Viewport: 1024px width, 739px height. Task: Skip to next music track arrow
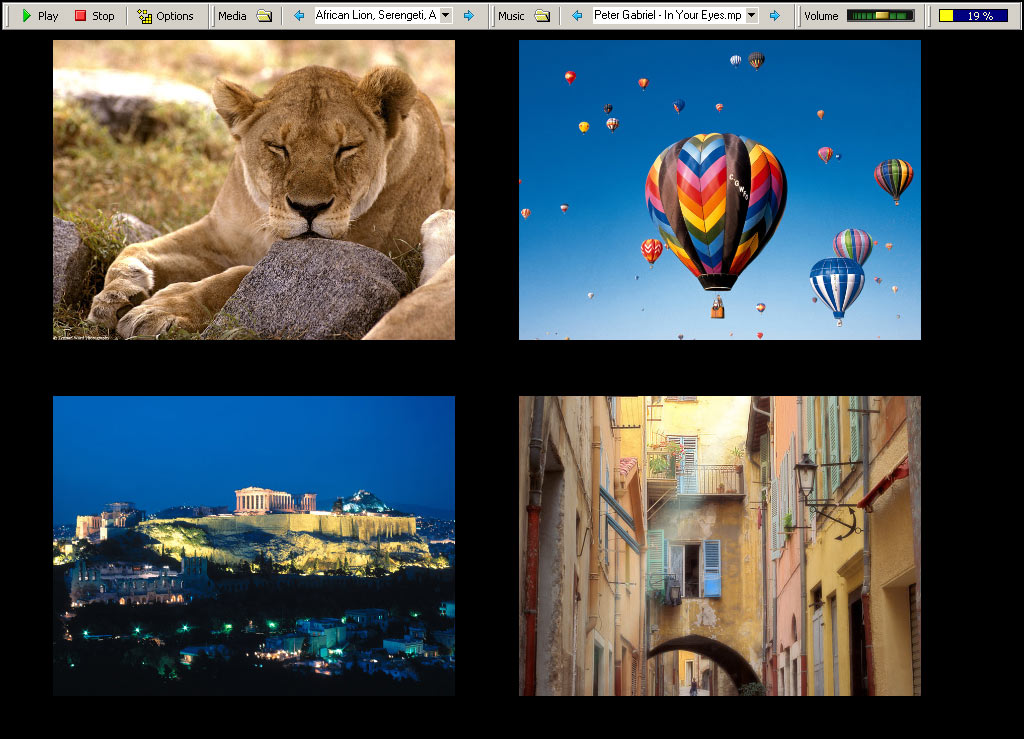coord(775,16)
